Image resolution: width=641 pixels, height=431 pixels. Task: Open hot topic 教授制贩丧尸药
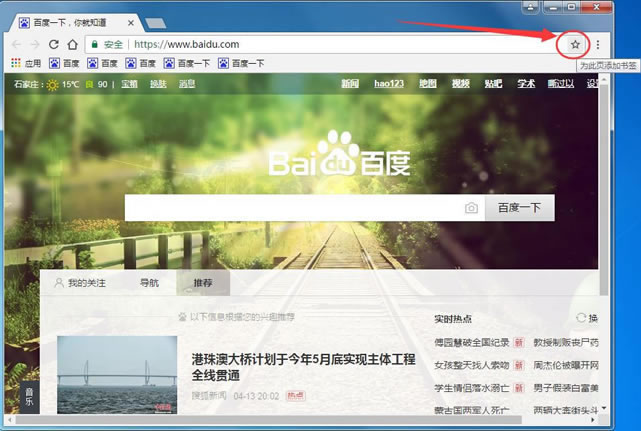[x=566, y=342]
